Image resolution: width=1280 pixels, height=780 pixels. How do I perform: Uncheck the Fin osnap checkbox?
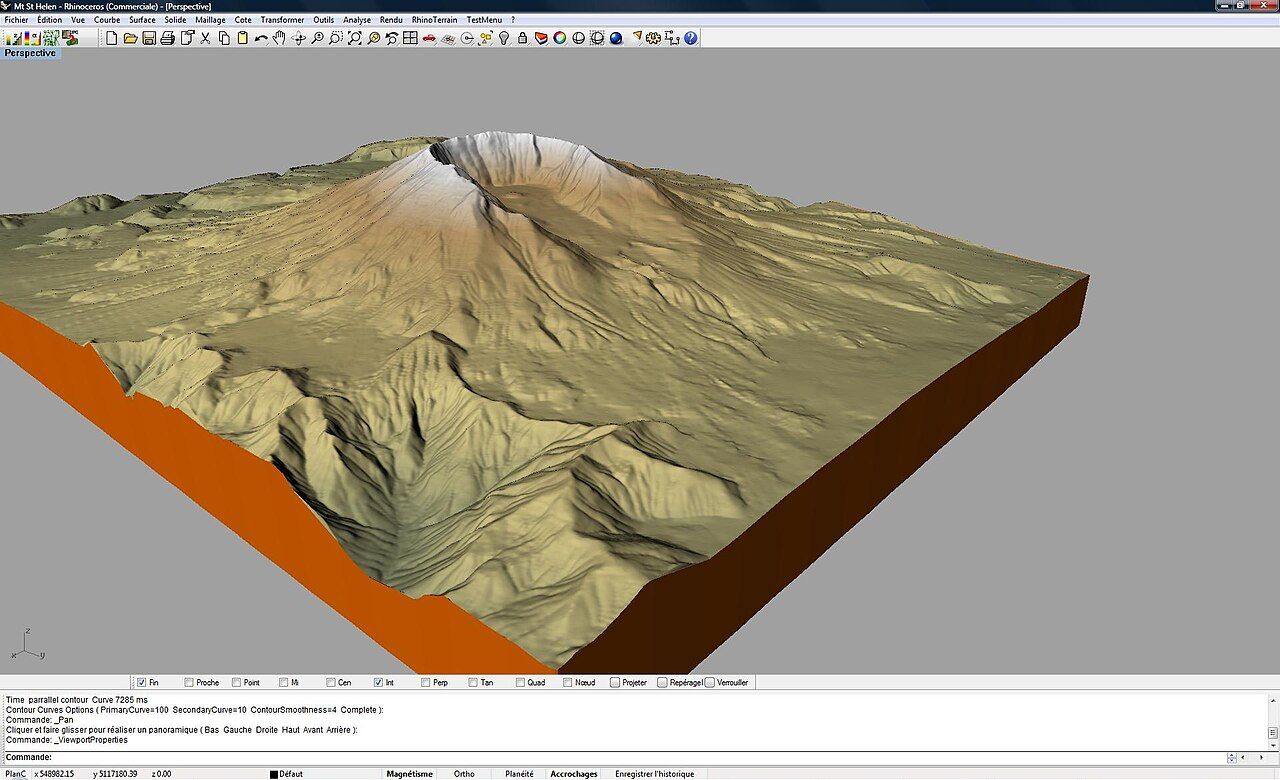click(x=141, y=682)
